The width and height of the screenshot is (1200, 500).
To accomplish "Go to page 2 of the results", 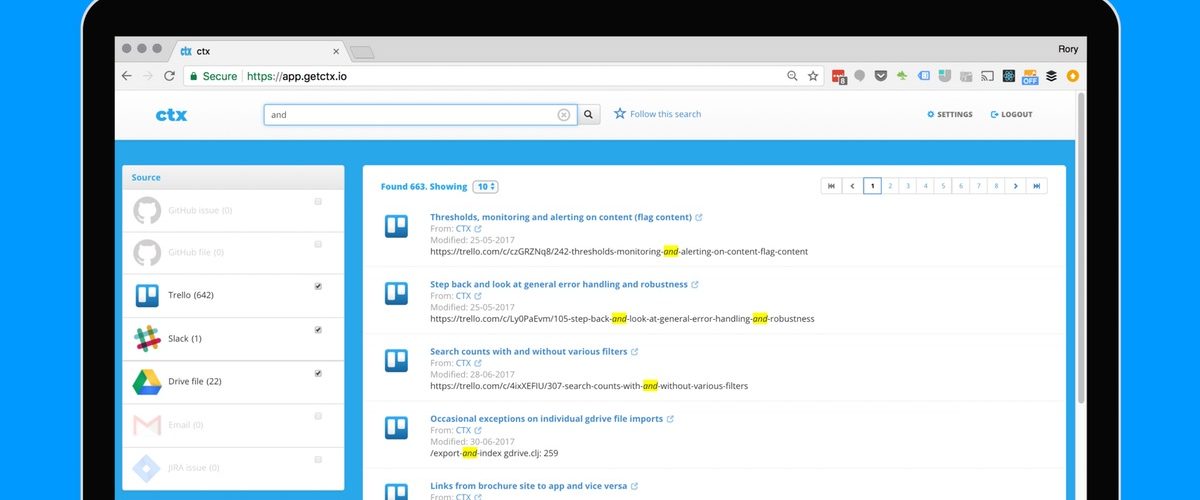I will tap(890, 186).
